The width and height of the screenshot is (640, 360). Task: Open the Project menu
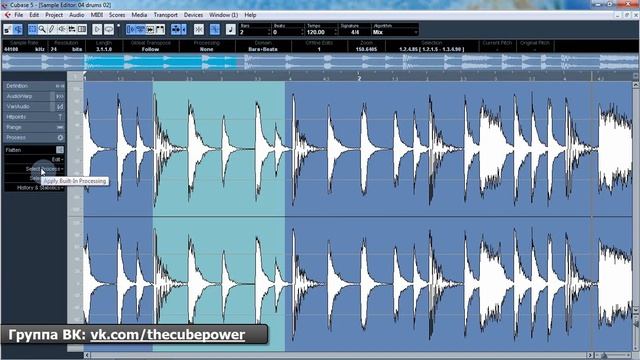tap(54, 15)
